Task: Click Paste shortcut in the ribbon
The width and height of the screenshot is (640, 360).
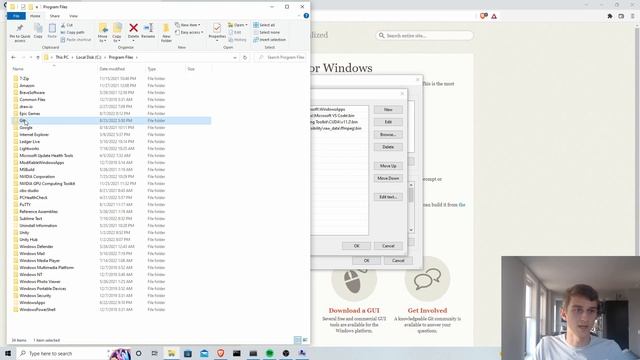Action: point(76,40)
